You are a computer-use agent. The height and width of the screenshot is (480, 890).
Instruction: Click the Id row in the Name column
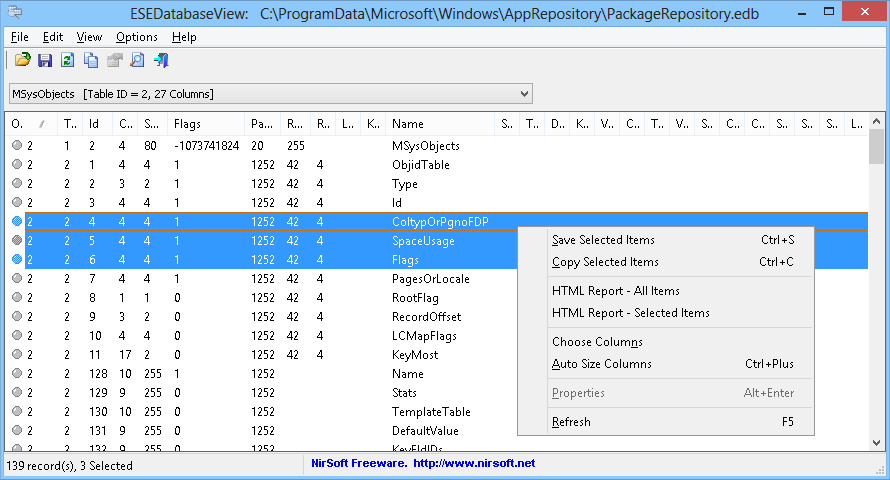click(397, 203)
